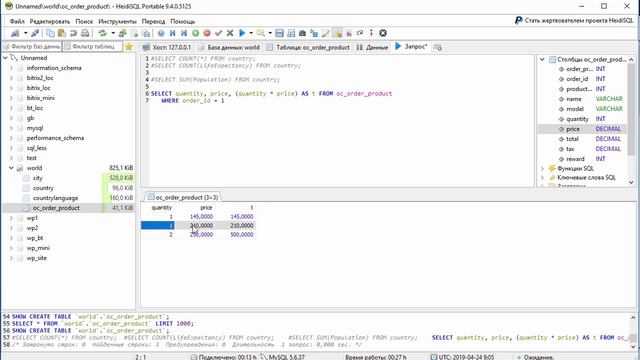Click the blue help question icon
640x360 pixels.
click(x=161, y=33)
